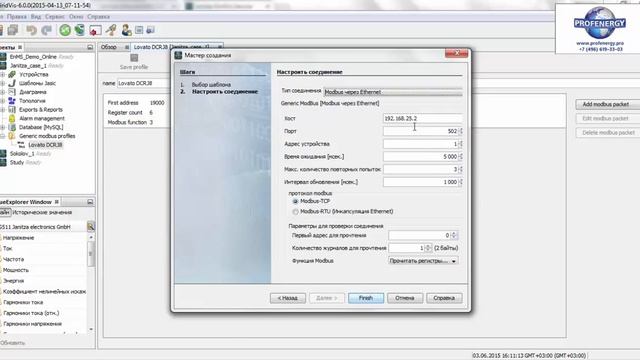The image size is (640, 360).
Task: Click the monitor icon at toolbar end
Action: 151,30
